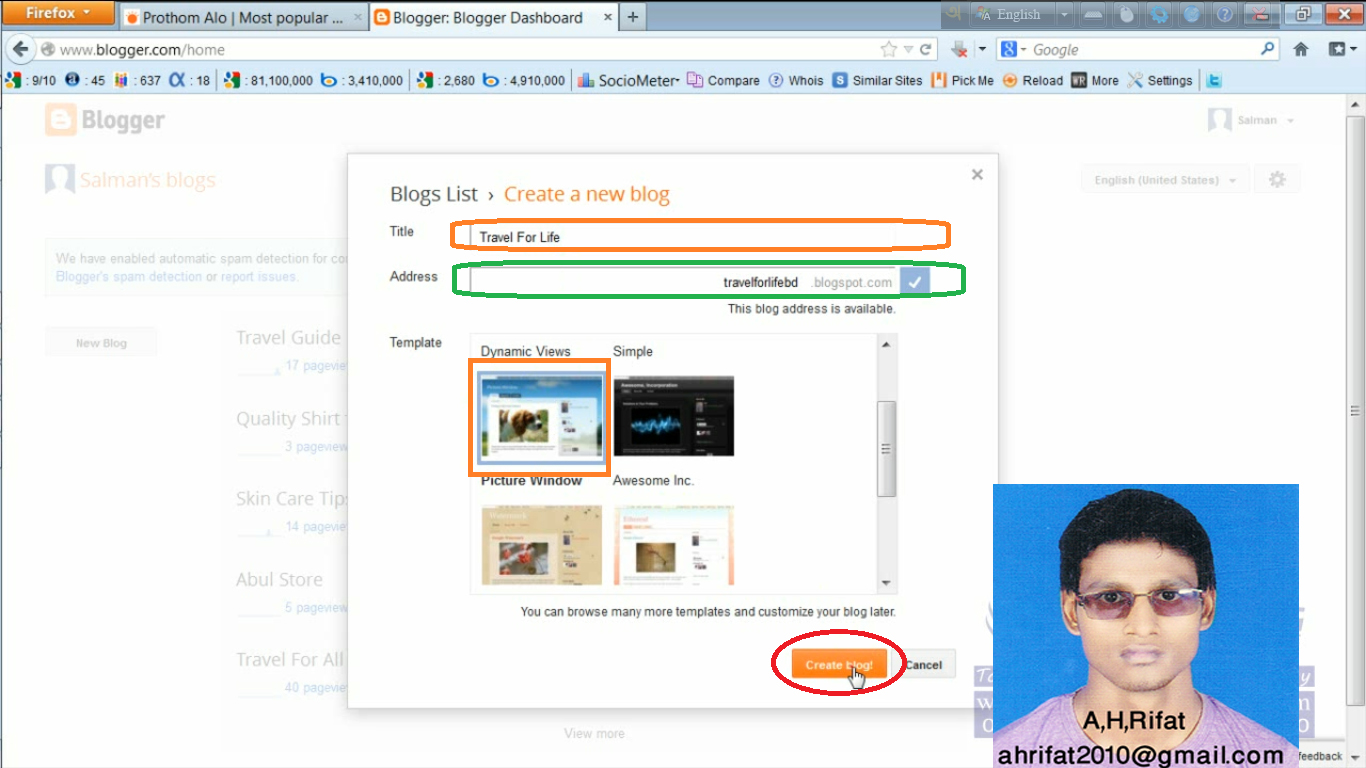The image size is (1366, 768).
Task: Click the toolbar Reload button
Action: click(1032, 80)
